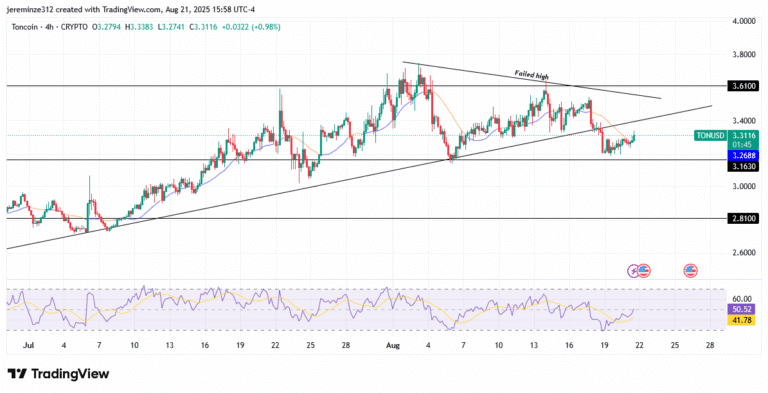Click the blue 3.2688 moving average label
The height and width of the screenshot is (393, 768).
[x=743, y=156]
